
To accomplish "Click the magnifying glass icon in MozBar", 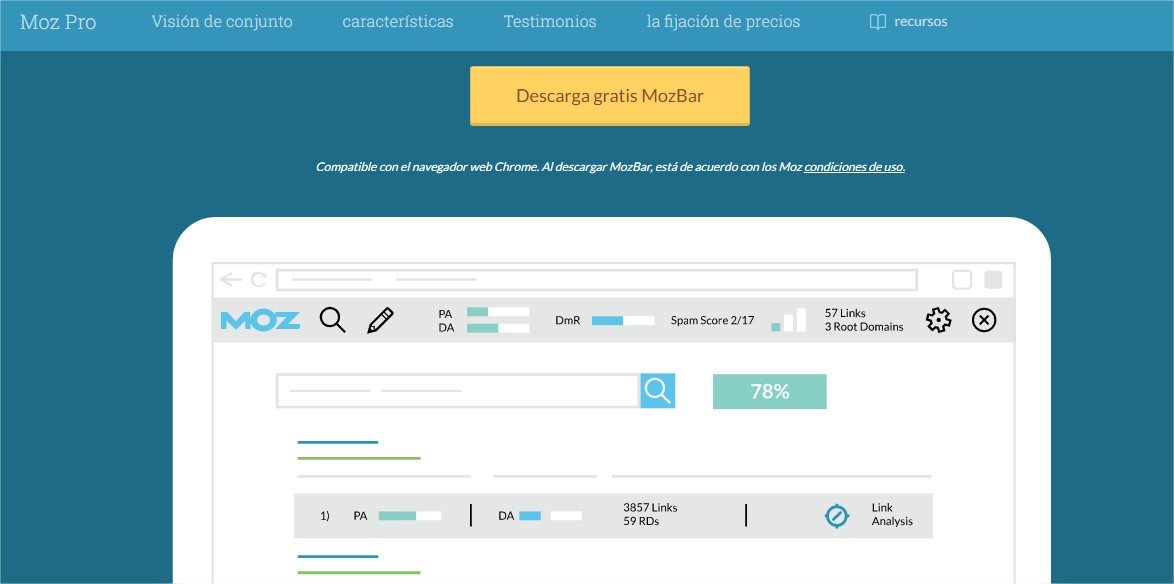I will click(x=333, y=320).
